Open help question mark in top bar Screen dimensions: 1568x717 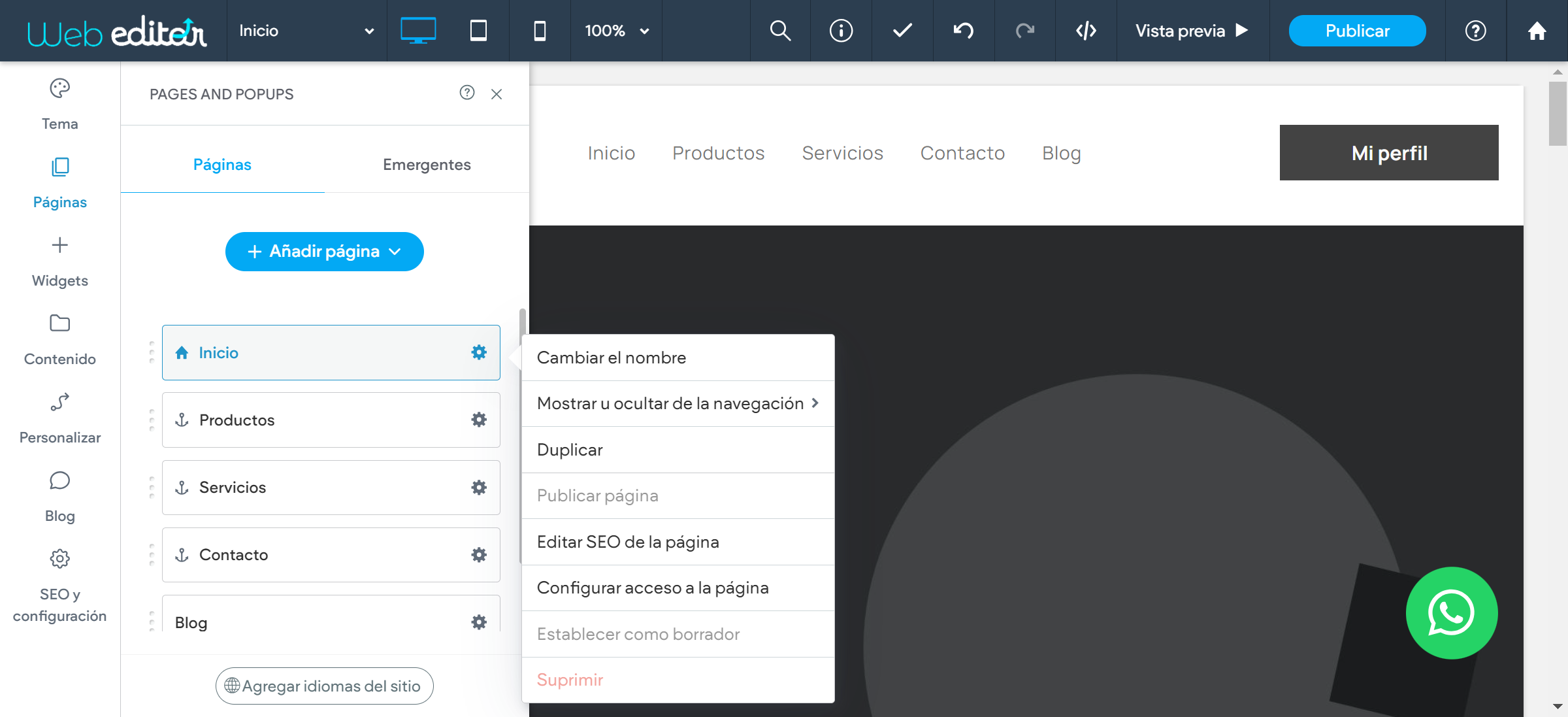click(1475, 31)
